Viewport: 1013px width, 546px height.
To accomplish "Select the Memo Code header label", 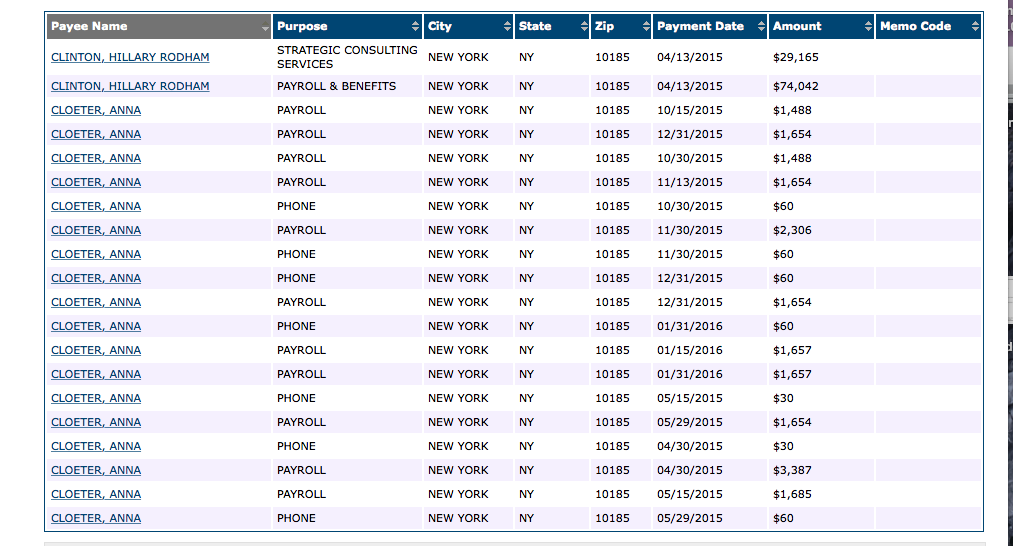I will tap(915, 26).
